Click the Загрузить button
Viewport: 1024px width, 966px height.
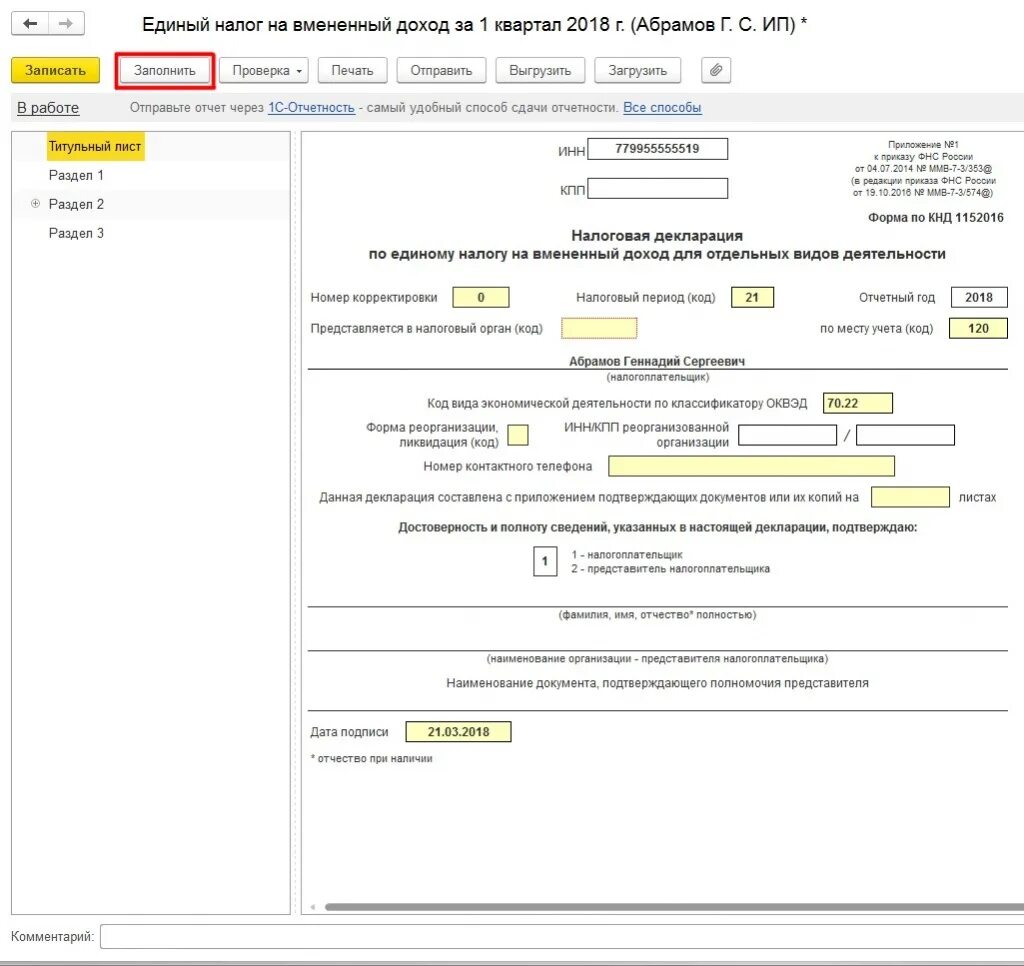point(637,70)
